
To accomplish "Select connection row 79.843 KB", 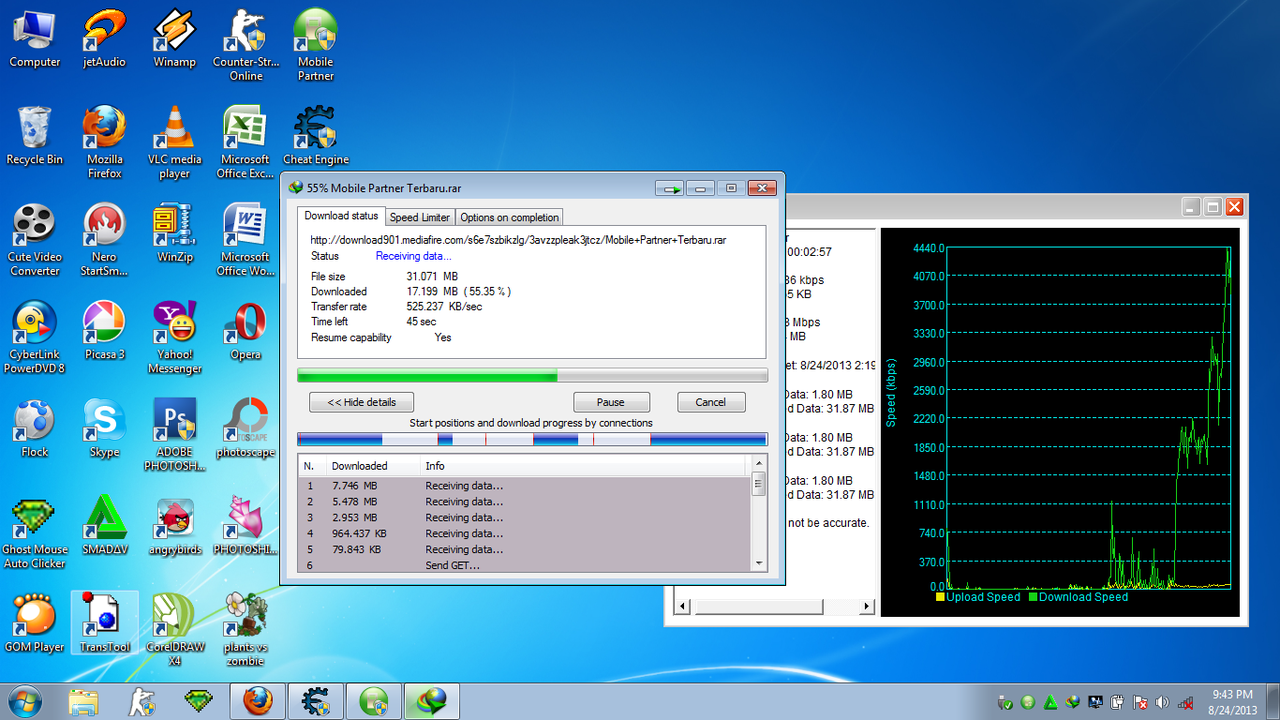I will pos(525,550).
